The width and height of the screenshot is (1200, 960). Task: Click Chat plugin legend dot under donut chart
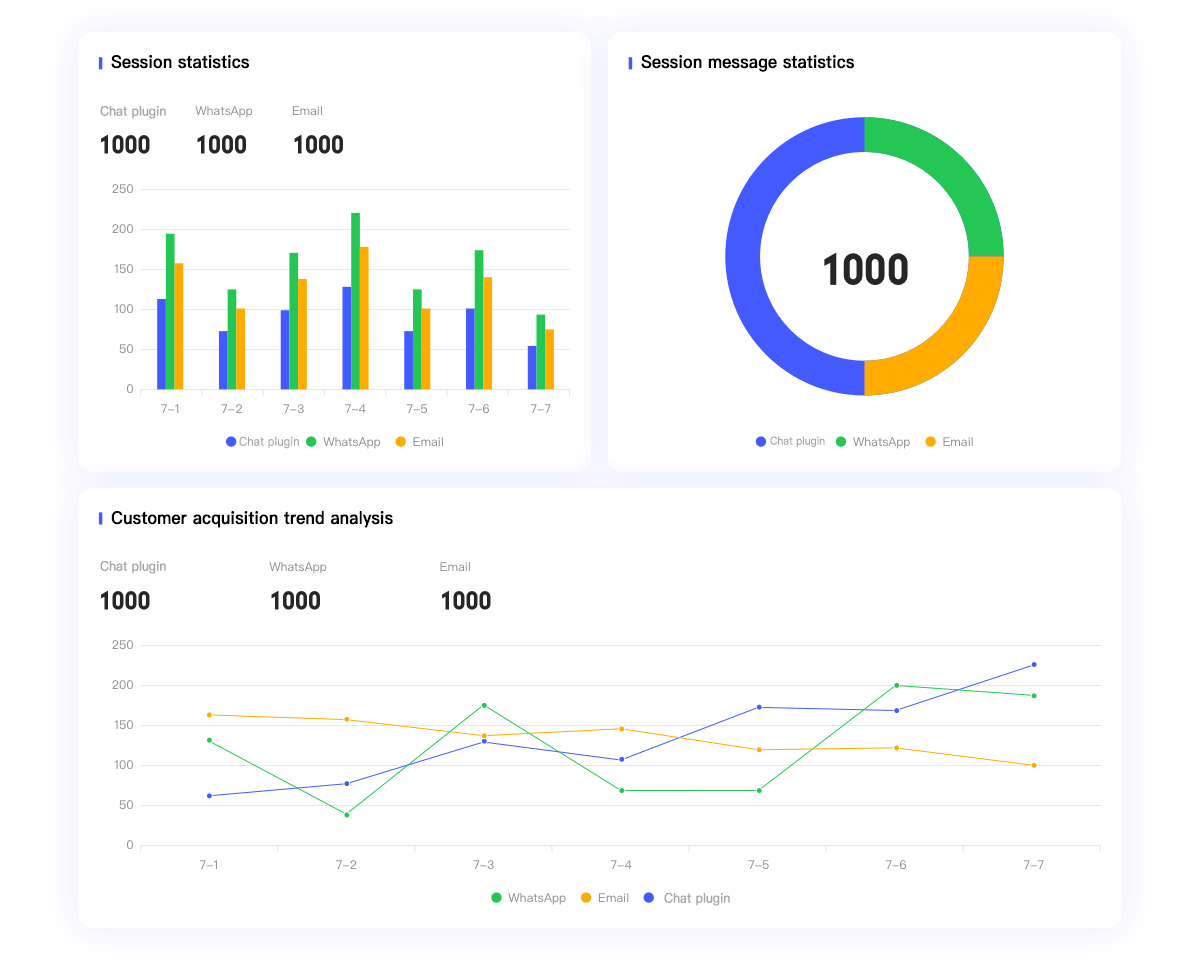coord(761,442)
